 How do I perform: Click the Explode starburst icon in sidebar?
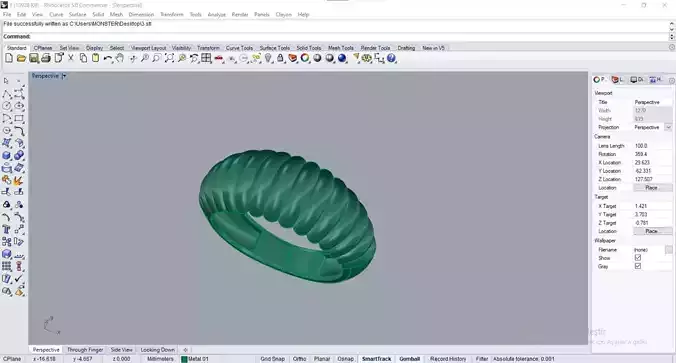(x=19, y=180)
